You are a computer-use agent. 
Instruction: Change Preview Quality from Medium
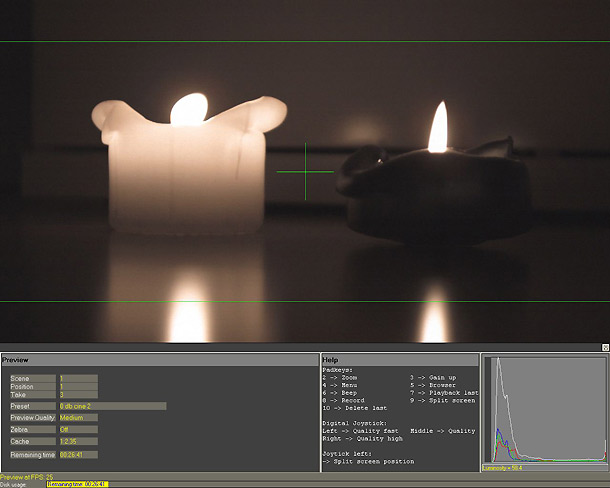[78, 418]
